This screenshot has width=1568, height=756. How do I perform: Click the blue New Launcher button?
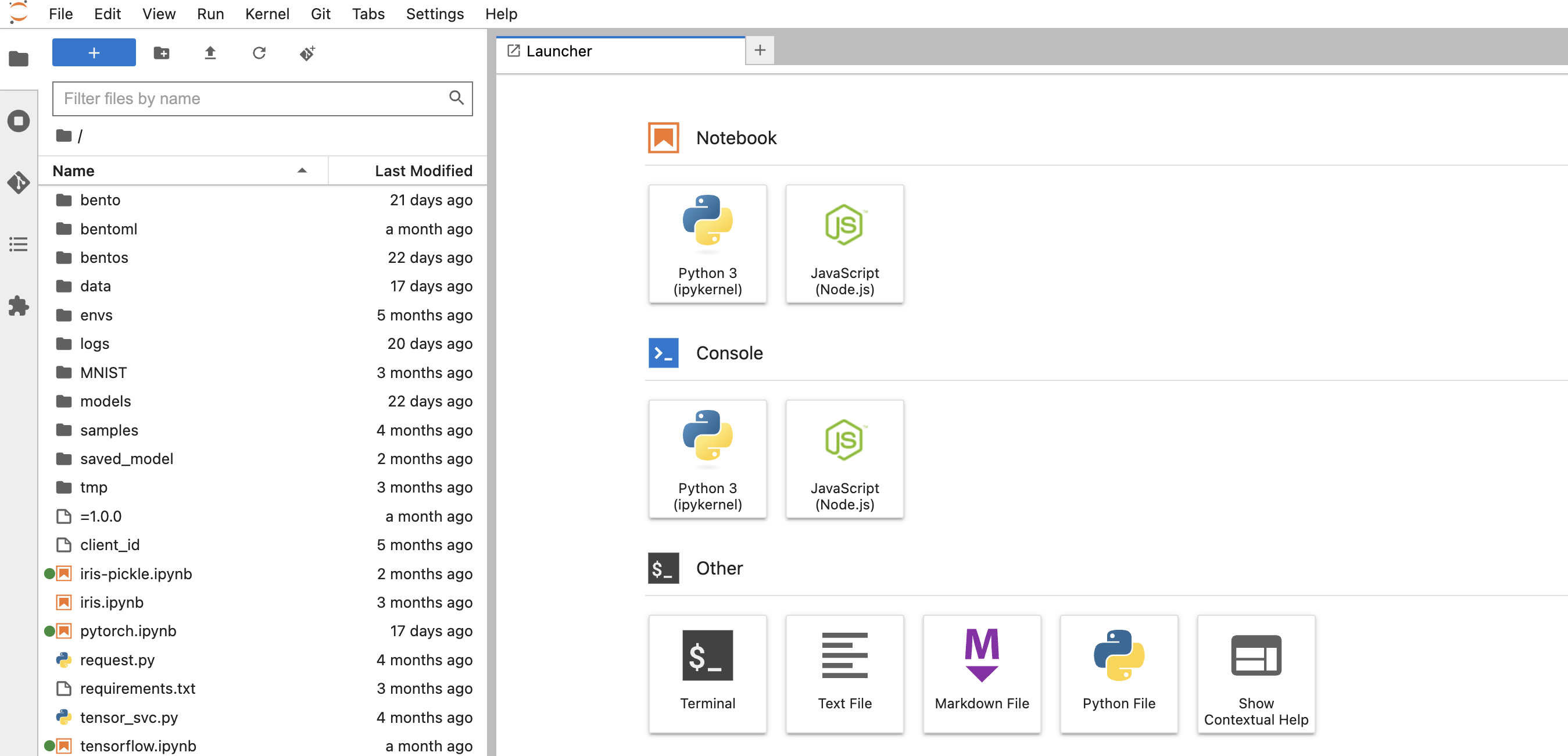pyautogui.click(x=94, y=53)
